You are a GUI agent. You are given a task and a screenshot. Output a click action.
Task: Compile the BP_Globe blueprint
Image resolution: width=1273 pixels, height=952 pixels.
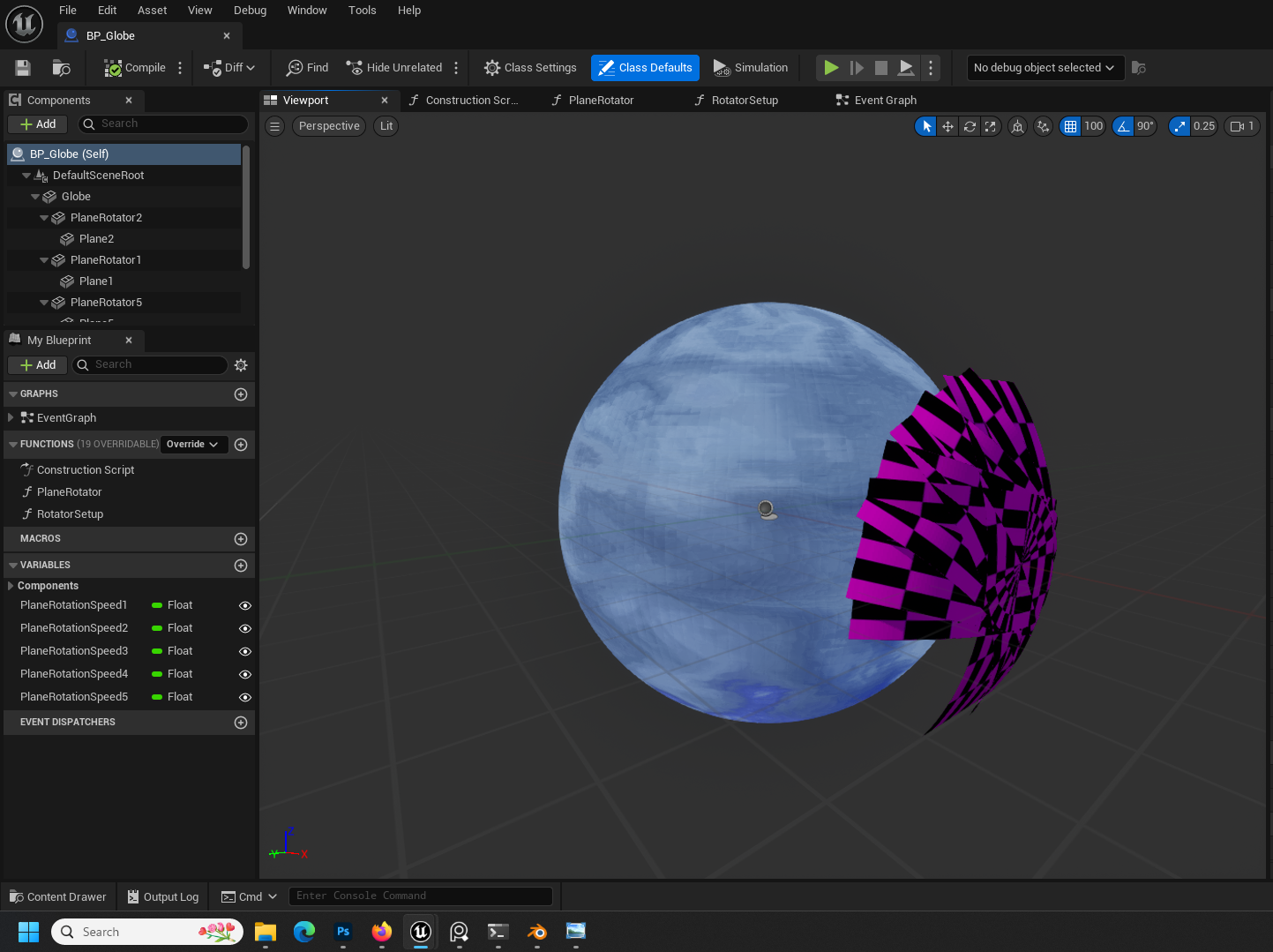pyautogui.click(x=135, y=68)
